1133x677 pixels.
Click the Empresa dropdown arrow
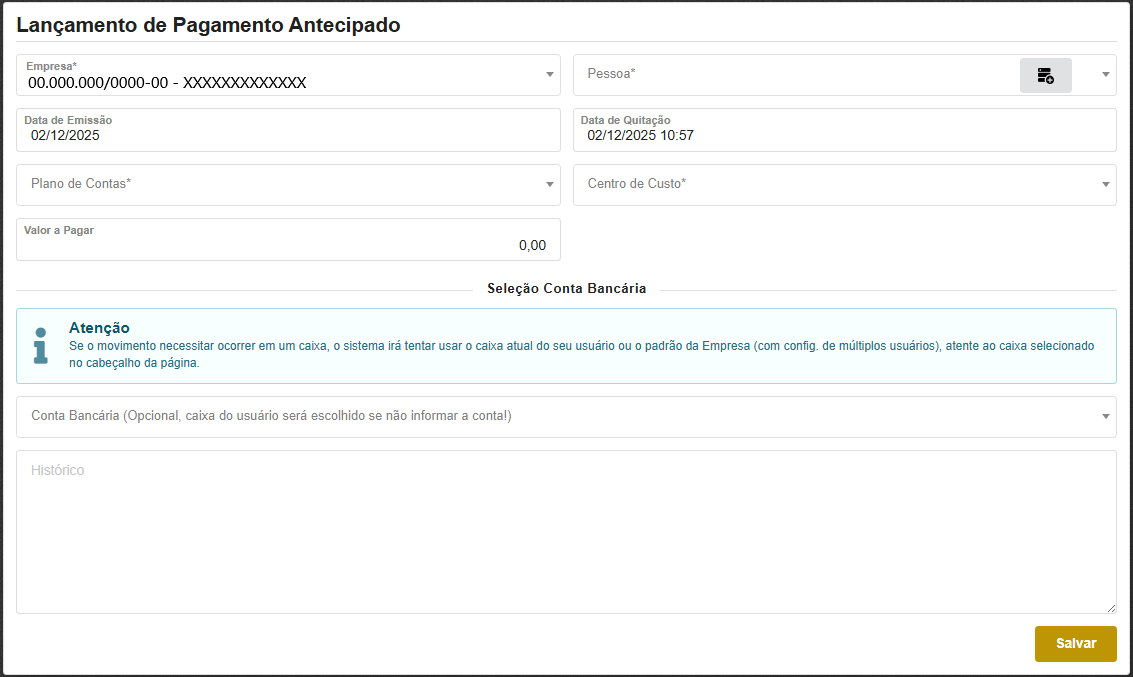(x=549, y=75)
